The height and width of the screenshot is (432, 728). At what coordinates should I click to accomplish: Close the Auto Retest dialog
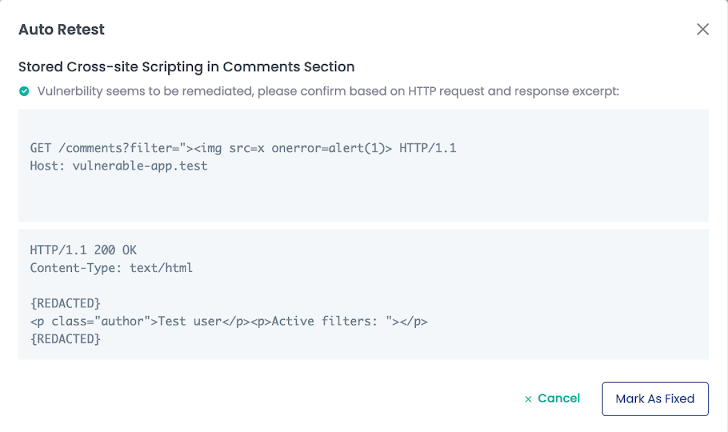pyautogui.click(x=702, y=29)
